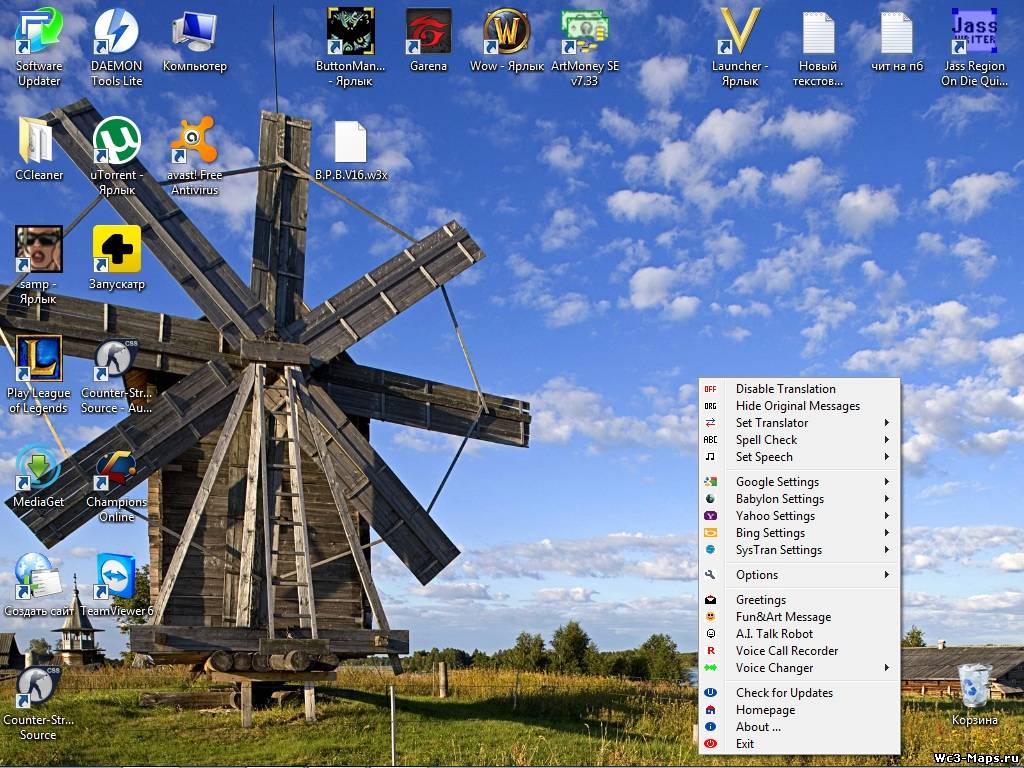Expand the Voice Changer submenu
Screen dimensions: 1024x768
774,668
